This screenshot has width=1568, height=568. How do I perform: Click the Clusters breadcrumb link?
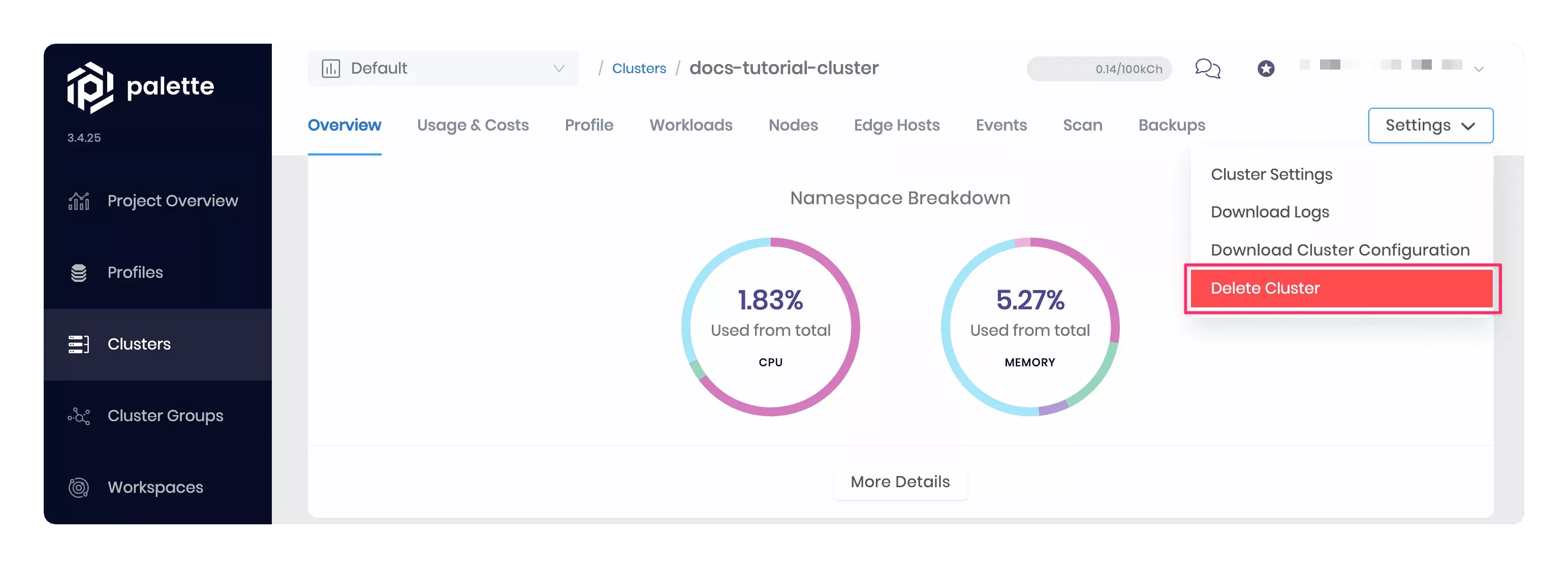pos(639,68)
